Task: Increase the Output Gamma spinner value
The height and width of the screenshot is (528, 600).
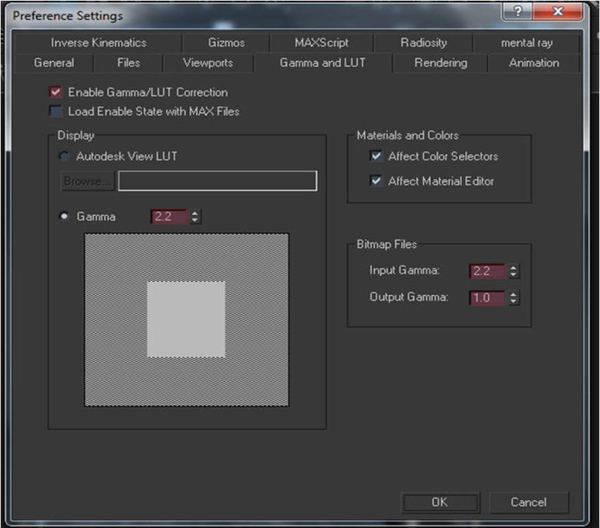Action: click(x=513, y=294)
